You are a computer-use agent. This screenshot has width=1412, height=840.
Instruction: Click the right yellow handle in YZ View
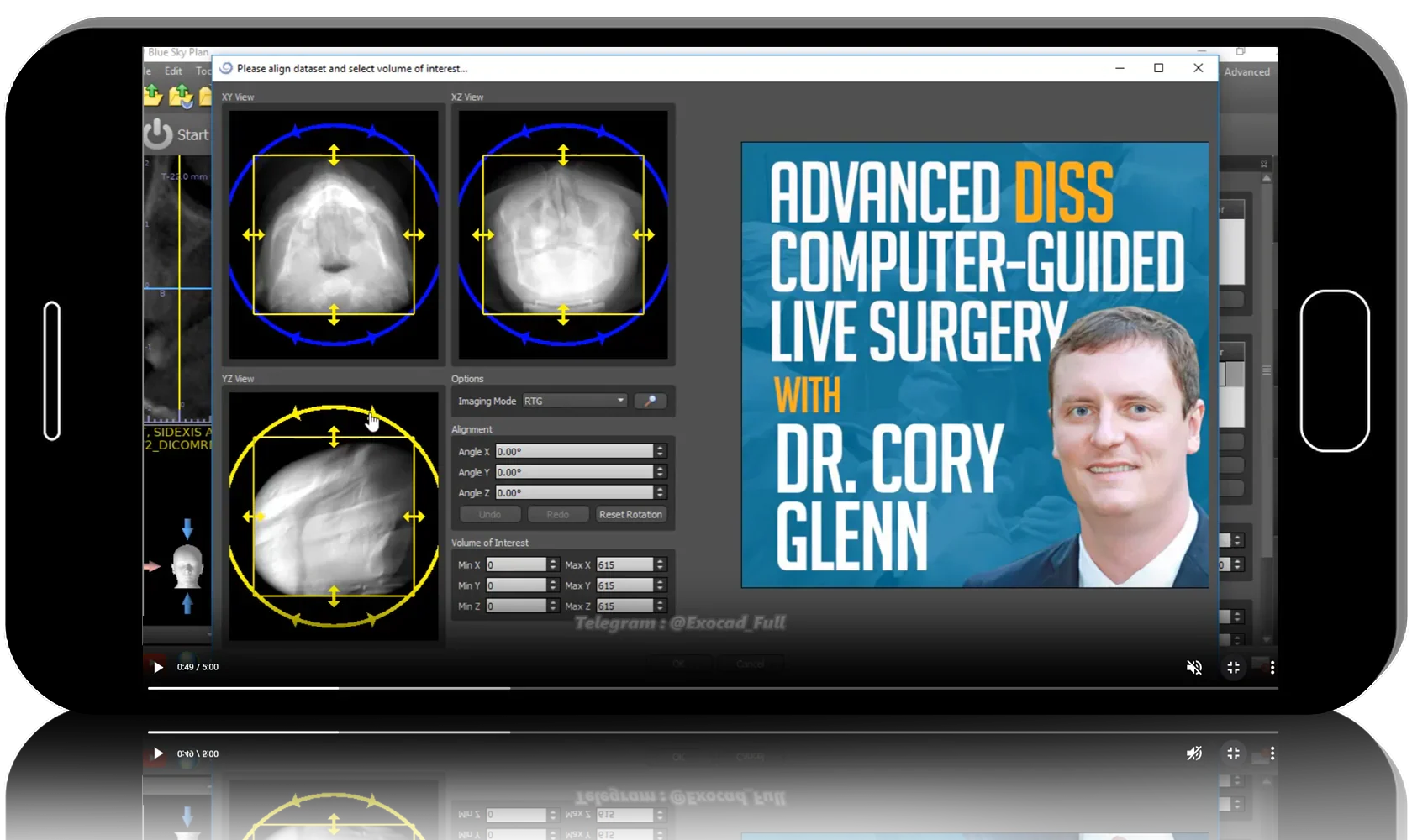pyautogui.click(x=414, y=517)
